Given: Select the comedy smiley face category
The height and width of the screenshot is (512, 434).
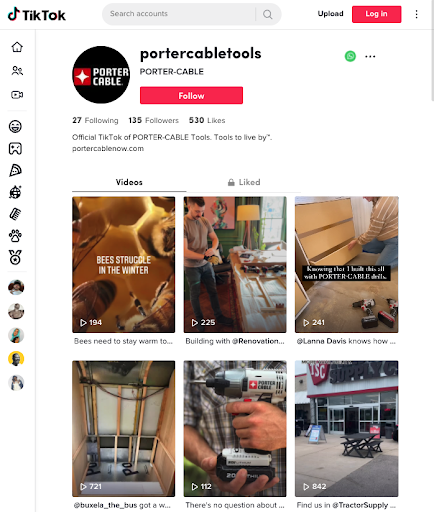Looking at the screenshot, I should click(15, 126).
